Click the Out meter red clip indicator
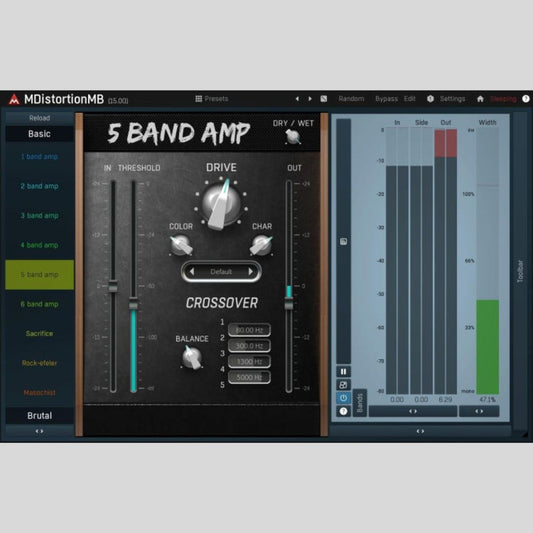The width and height of the screenshot is (533, 533). (x=446, y=143)
